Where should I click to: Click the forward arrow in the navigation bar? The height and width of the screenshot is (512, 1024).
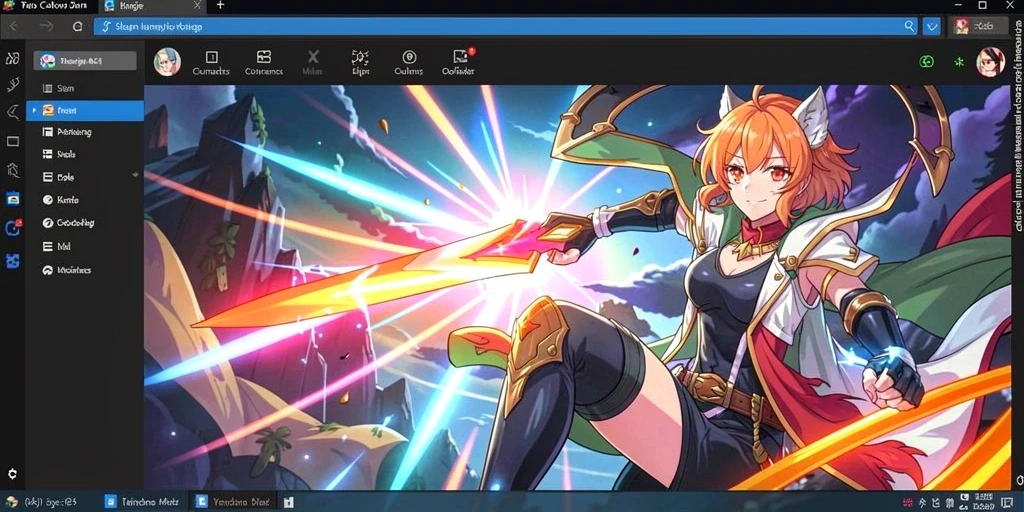(46, 26)
